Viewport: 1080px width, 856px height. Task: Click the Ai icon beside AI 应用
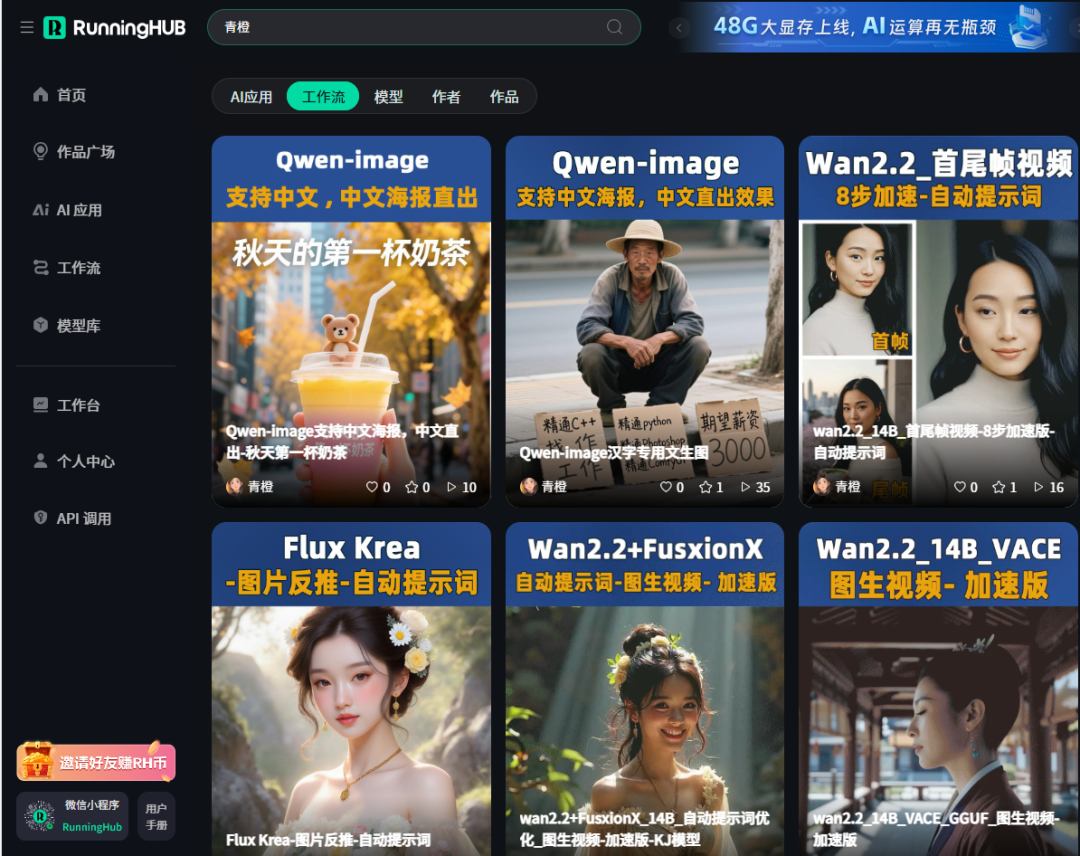[x=41, y=209]
